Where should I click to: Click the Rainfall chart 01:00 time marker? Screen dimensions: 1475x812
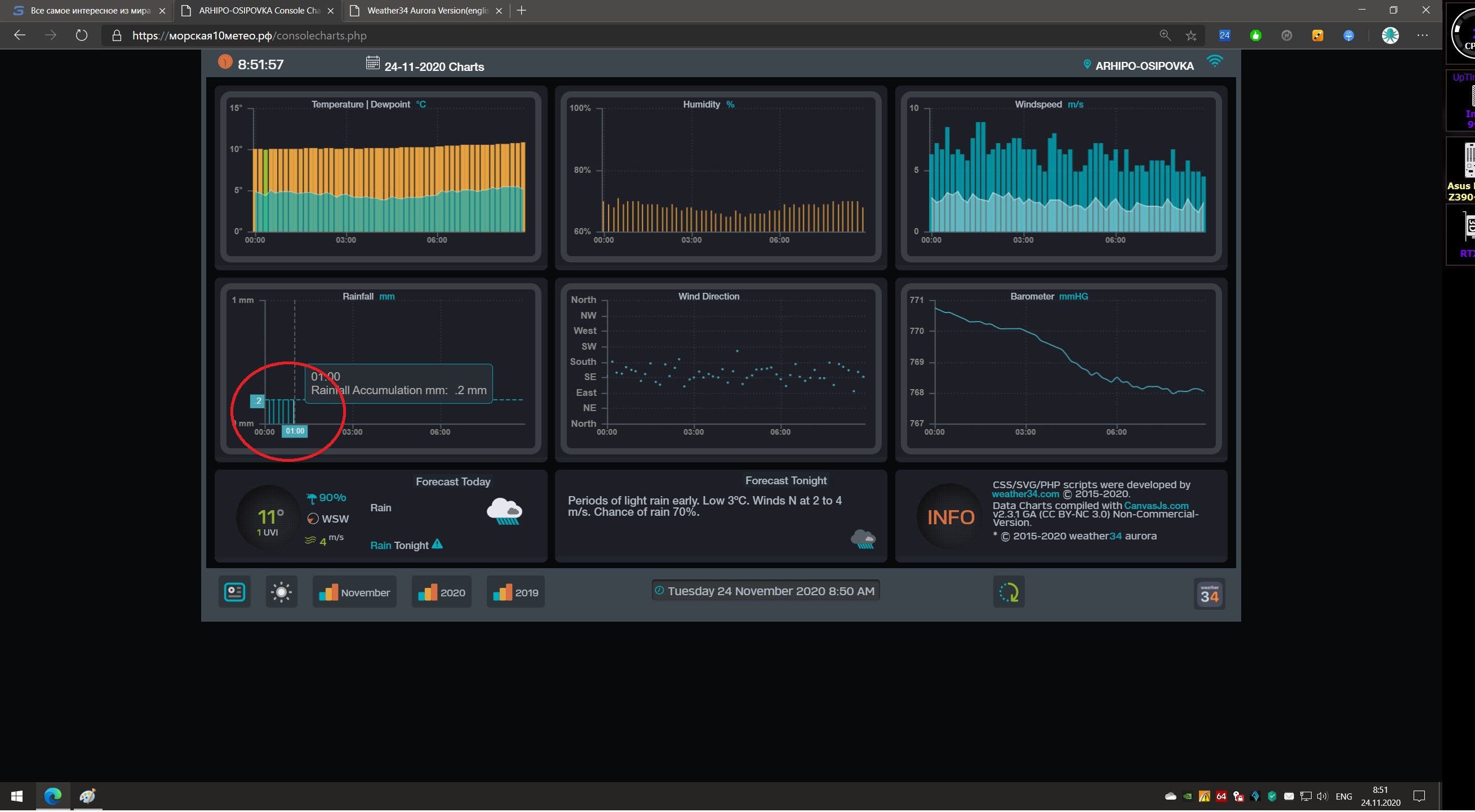(x=295, y=432)
